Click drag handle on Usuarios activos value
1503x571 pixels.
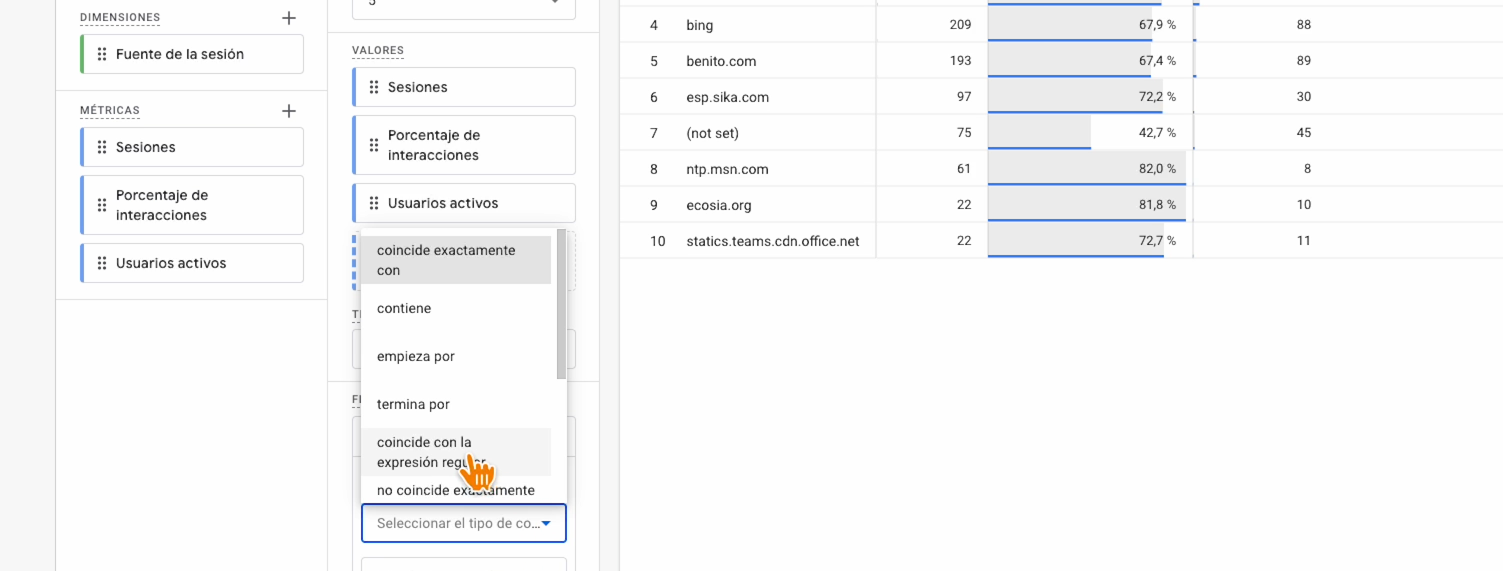click(x=373, y=203)
